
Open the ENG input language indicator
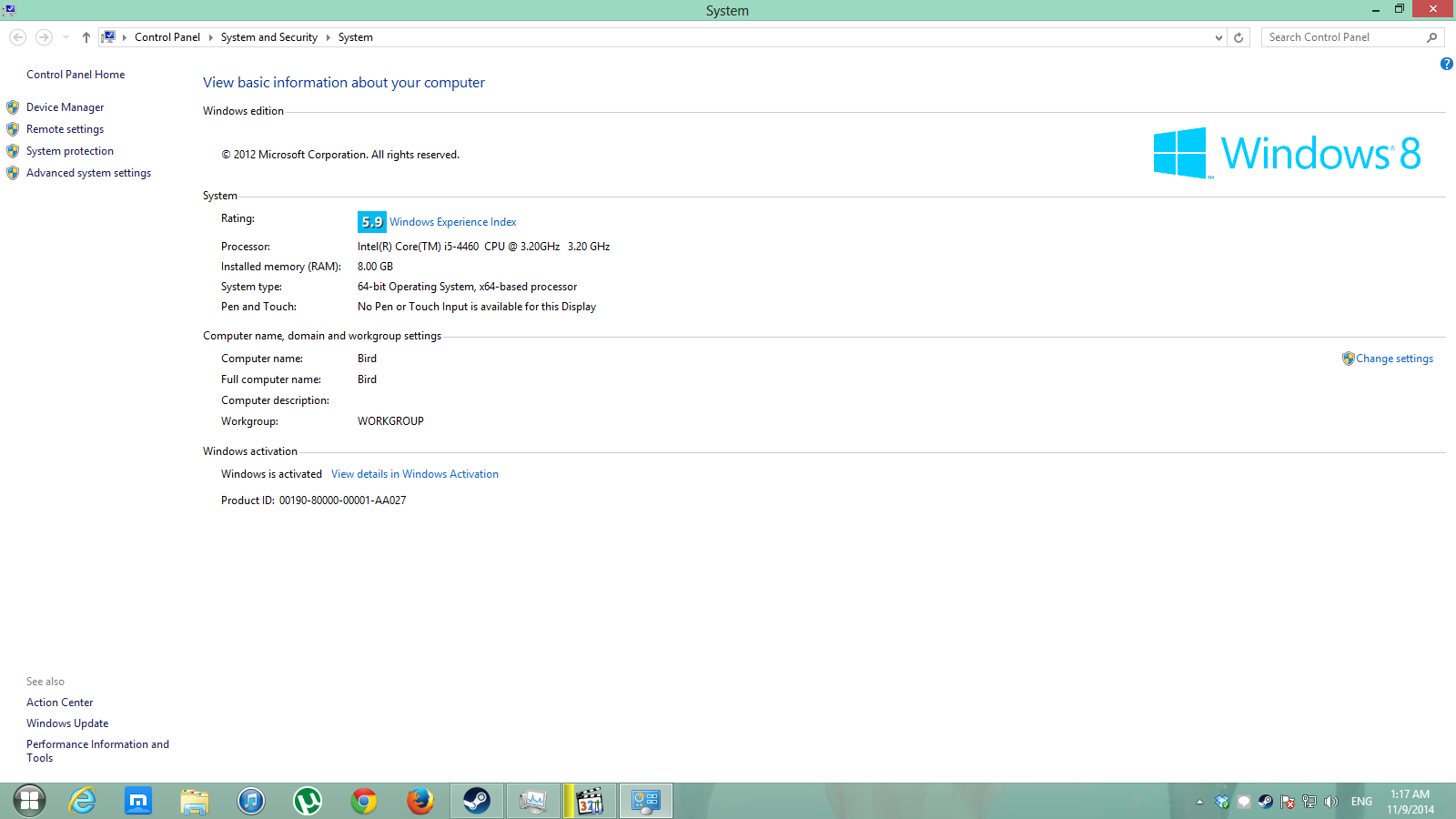point(1361,802)
